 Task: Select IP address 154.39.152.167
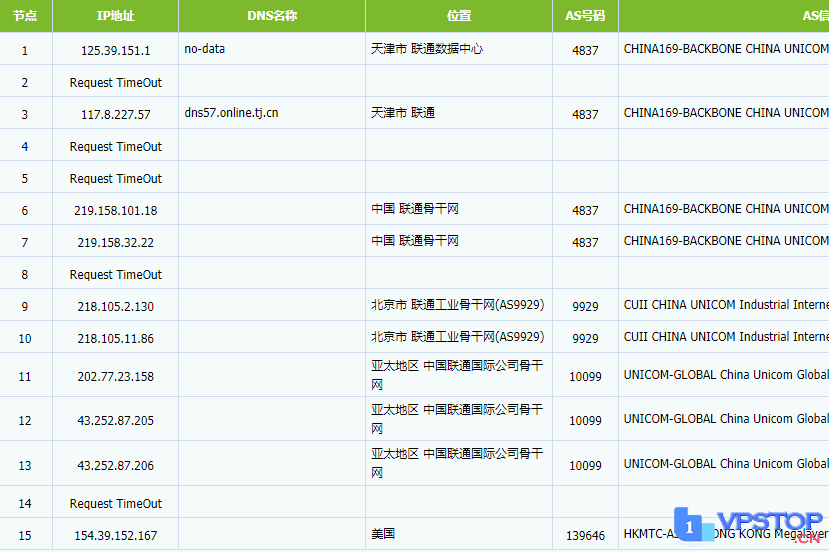115,536
